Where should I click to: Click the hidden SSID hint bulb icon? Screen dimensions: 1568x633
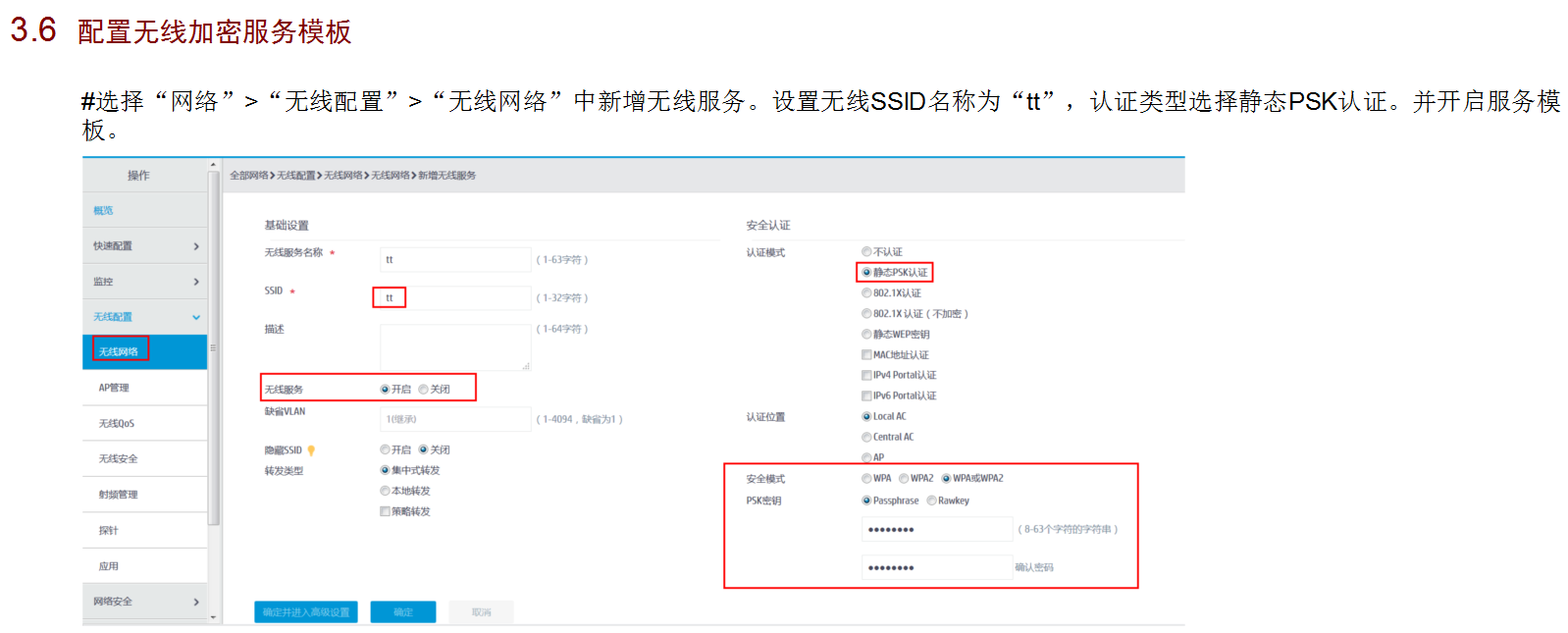click(311, 450)
